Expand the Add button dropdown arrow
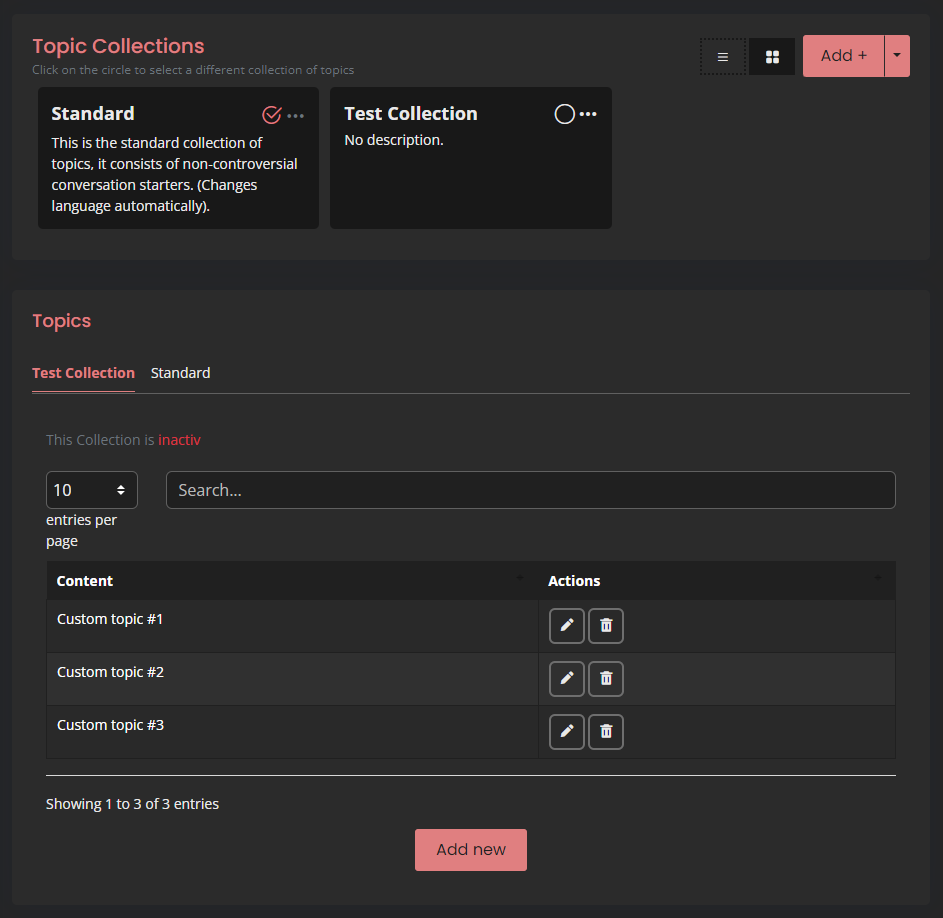943x918 pixels. [x=897, y=56]
